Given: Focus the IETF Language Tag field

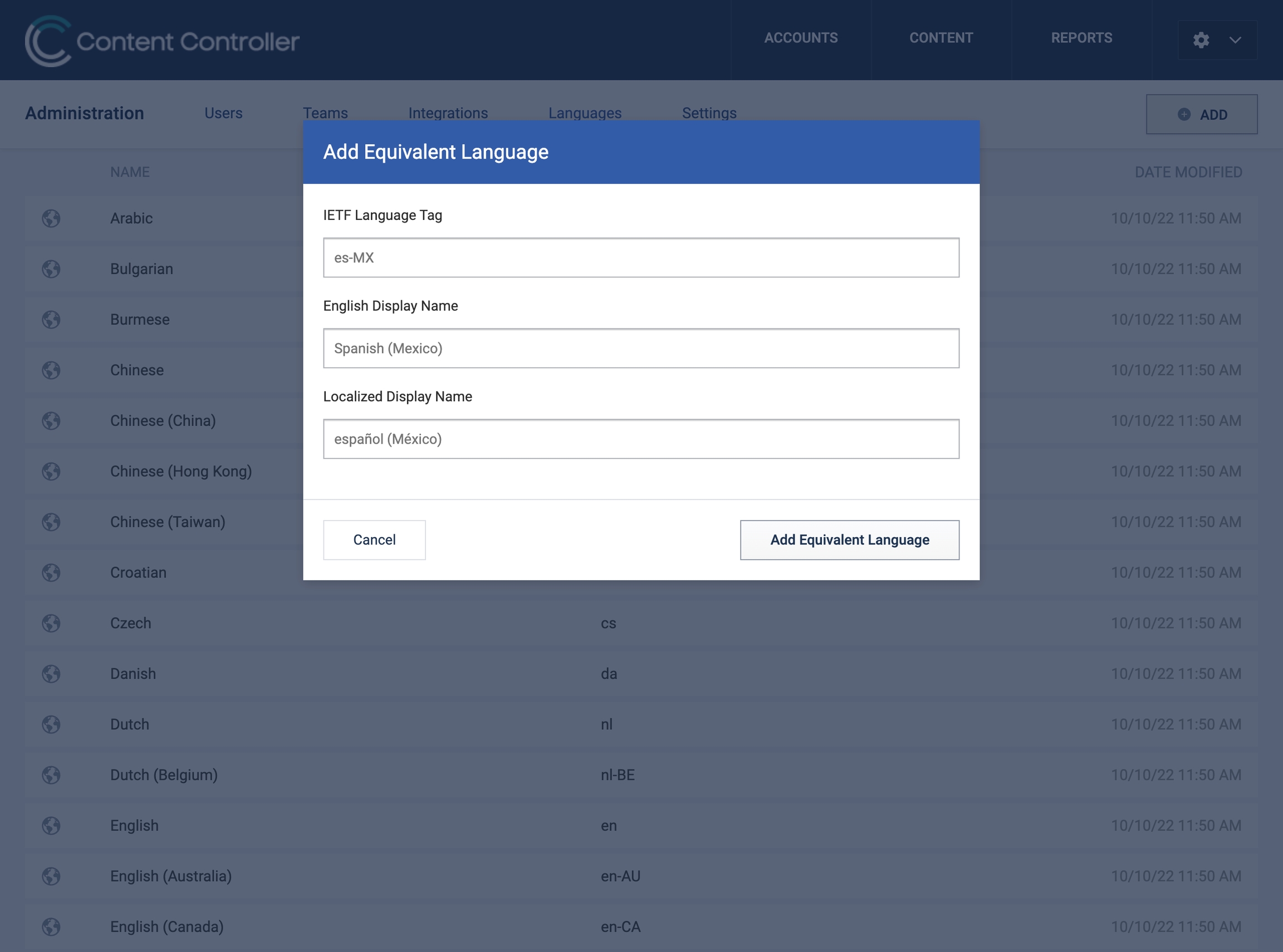Looking at the screenshot, I should (641, 258).
